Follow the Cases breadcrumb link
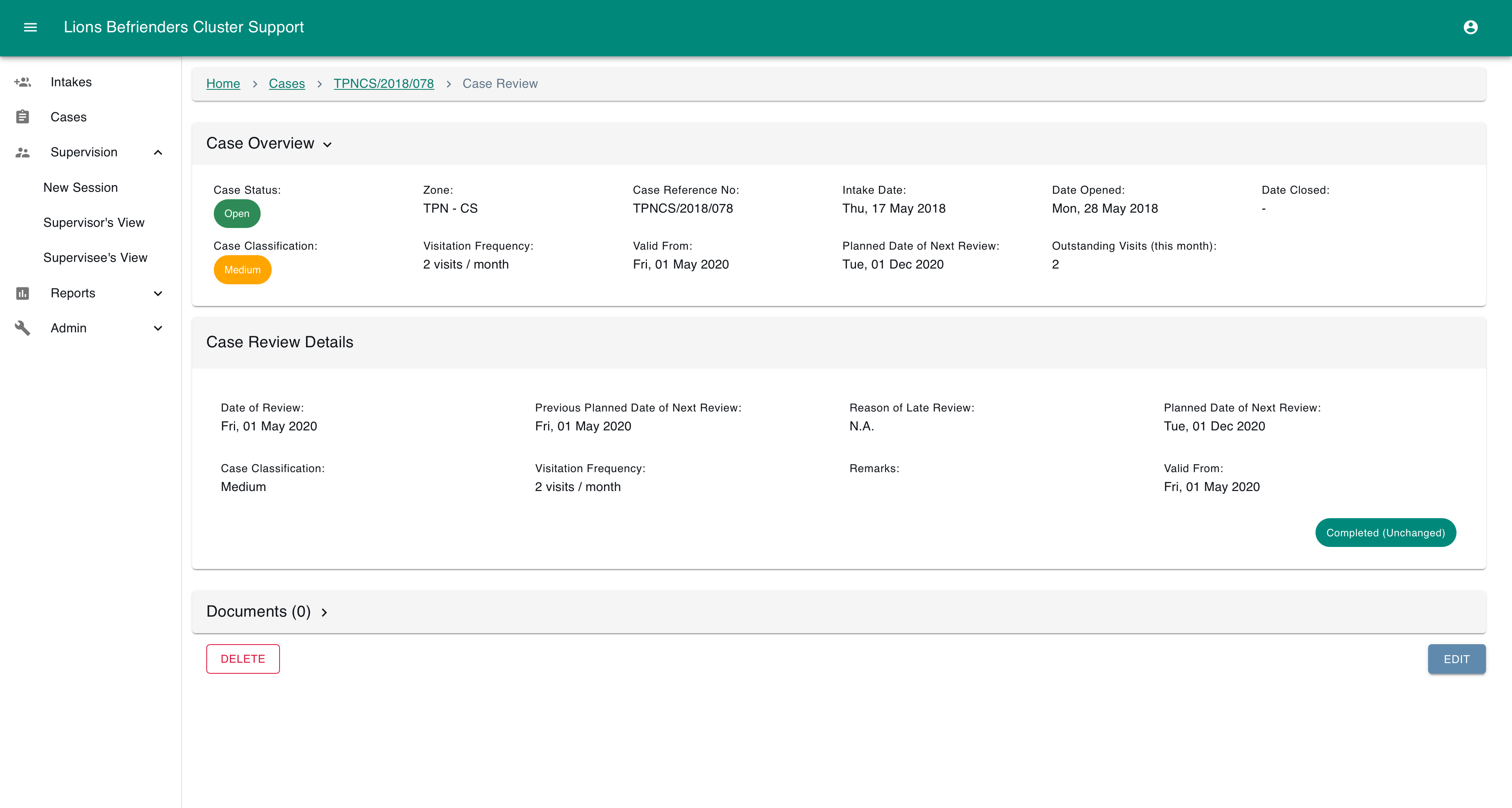The image size is (1512, 808). (x=286, y=83)
